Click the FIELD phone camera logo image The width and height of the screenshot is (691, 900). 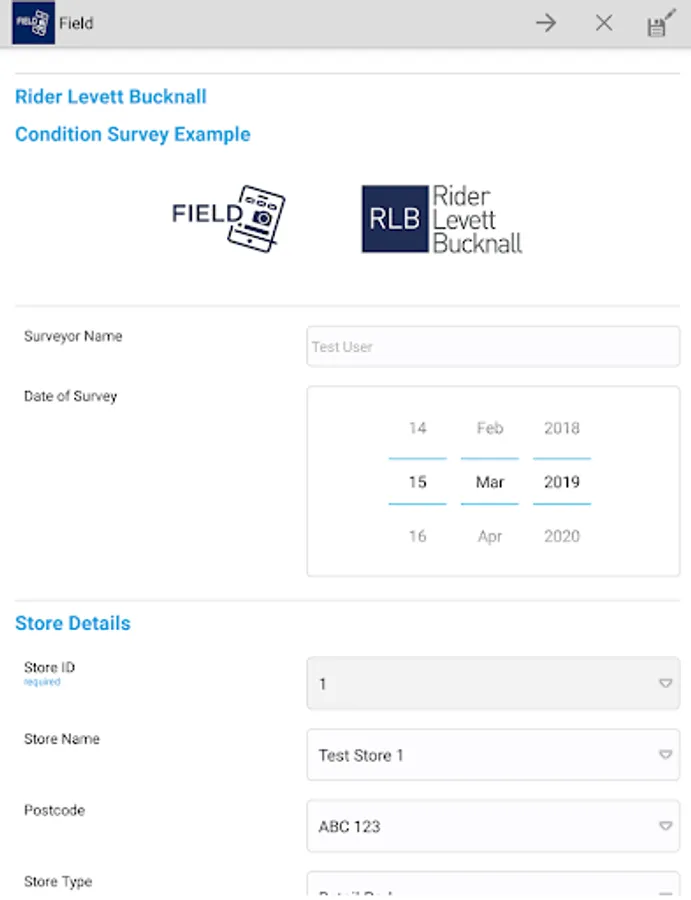click(x=229, y=217)
